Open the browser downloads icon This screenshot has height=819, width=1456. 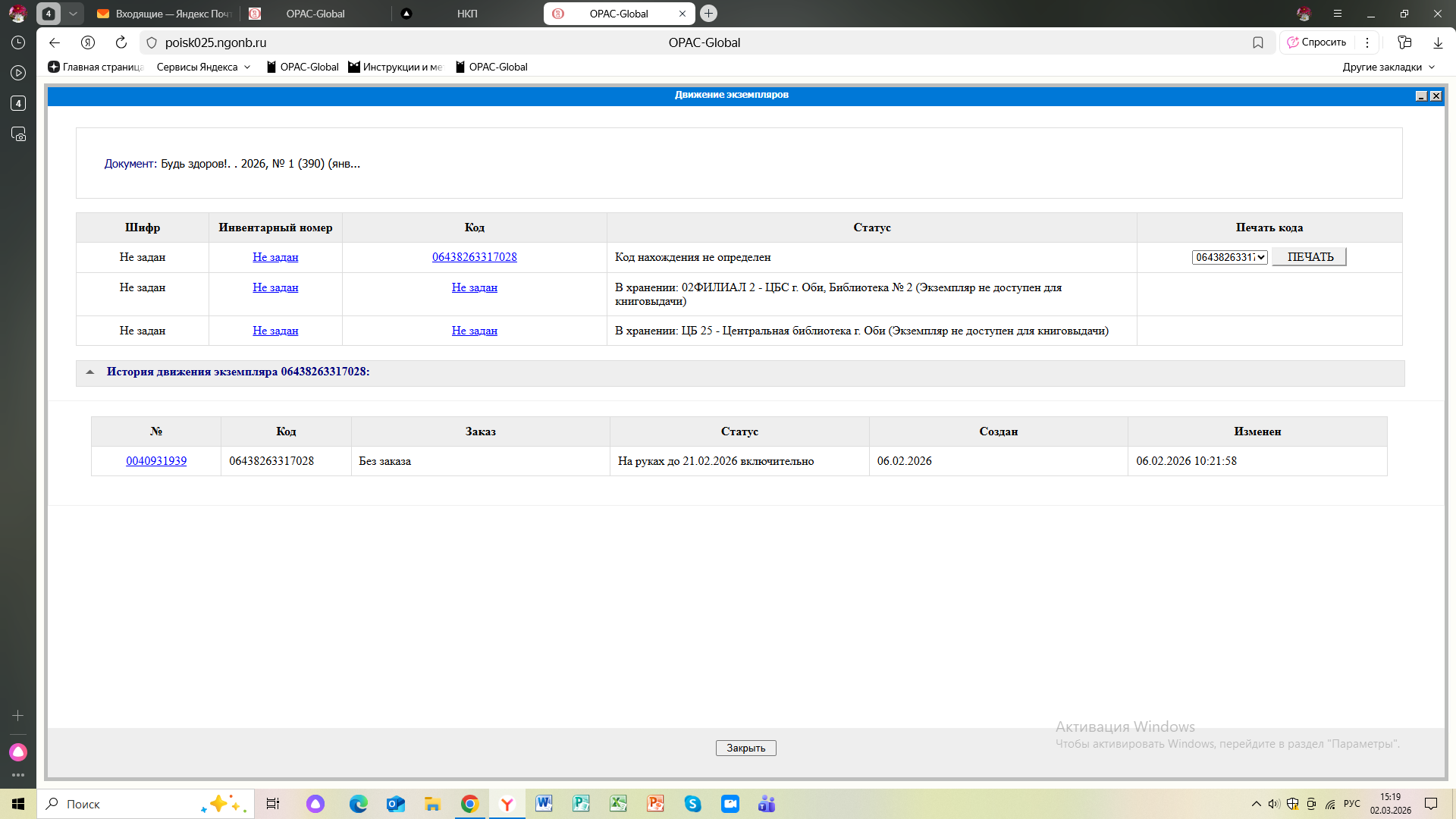[x=1438, y=42]
